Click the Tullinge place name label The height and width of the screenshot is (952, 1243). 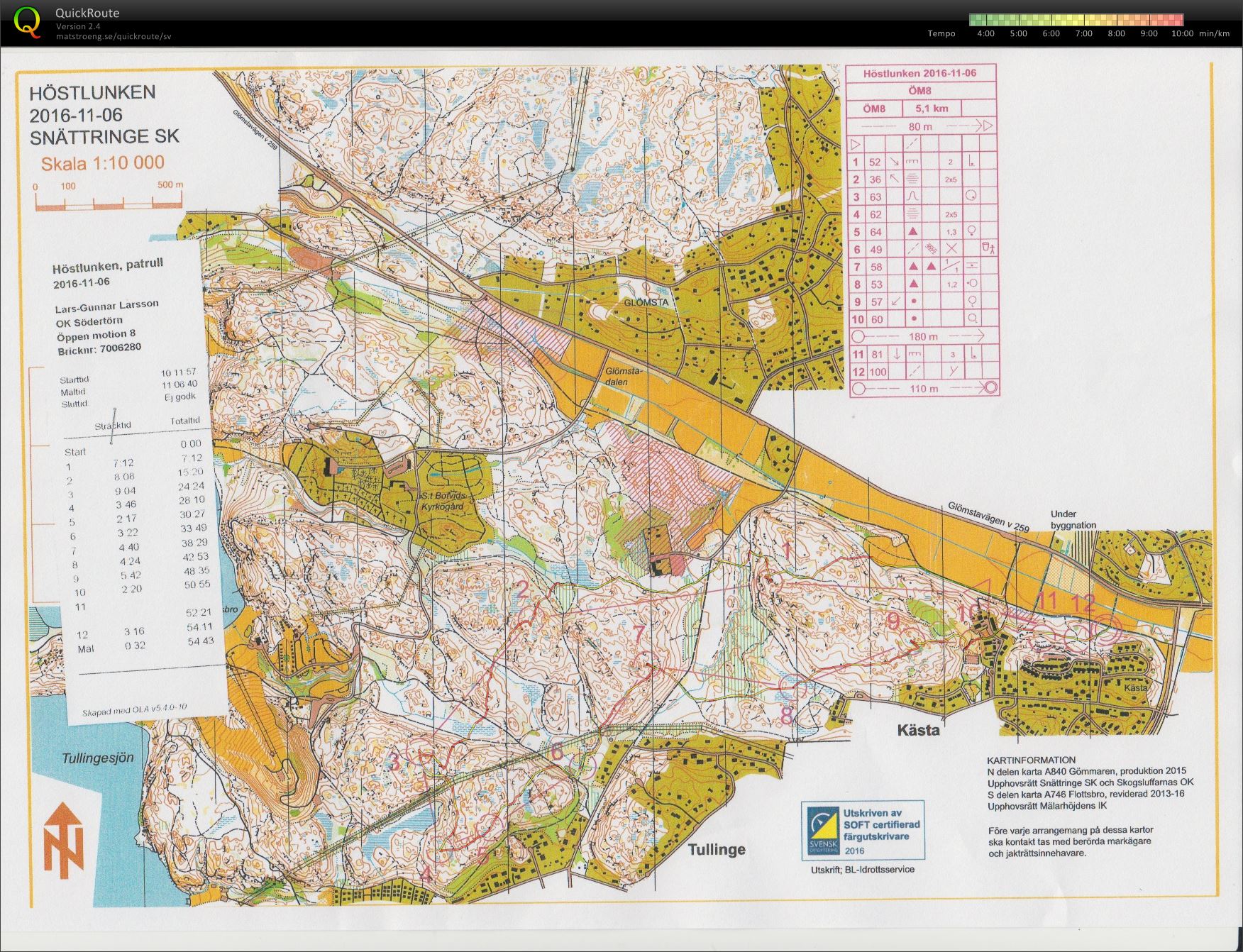point(717,849)
